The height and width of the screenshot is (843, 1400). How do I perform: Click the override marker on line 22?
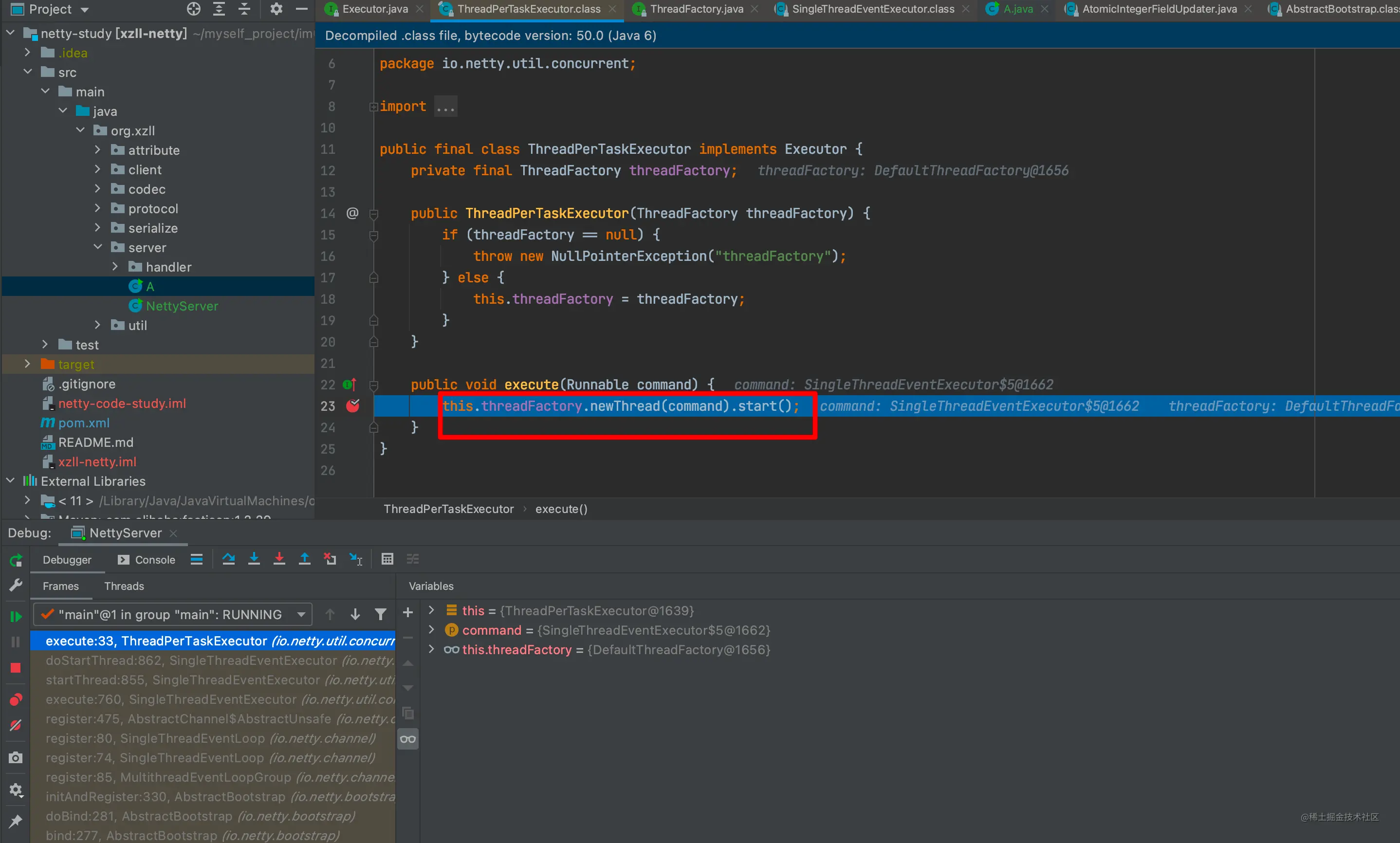(x=350, y=385)
